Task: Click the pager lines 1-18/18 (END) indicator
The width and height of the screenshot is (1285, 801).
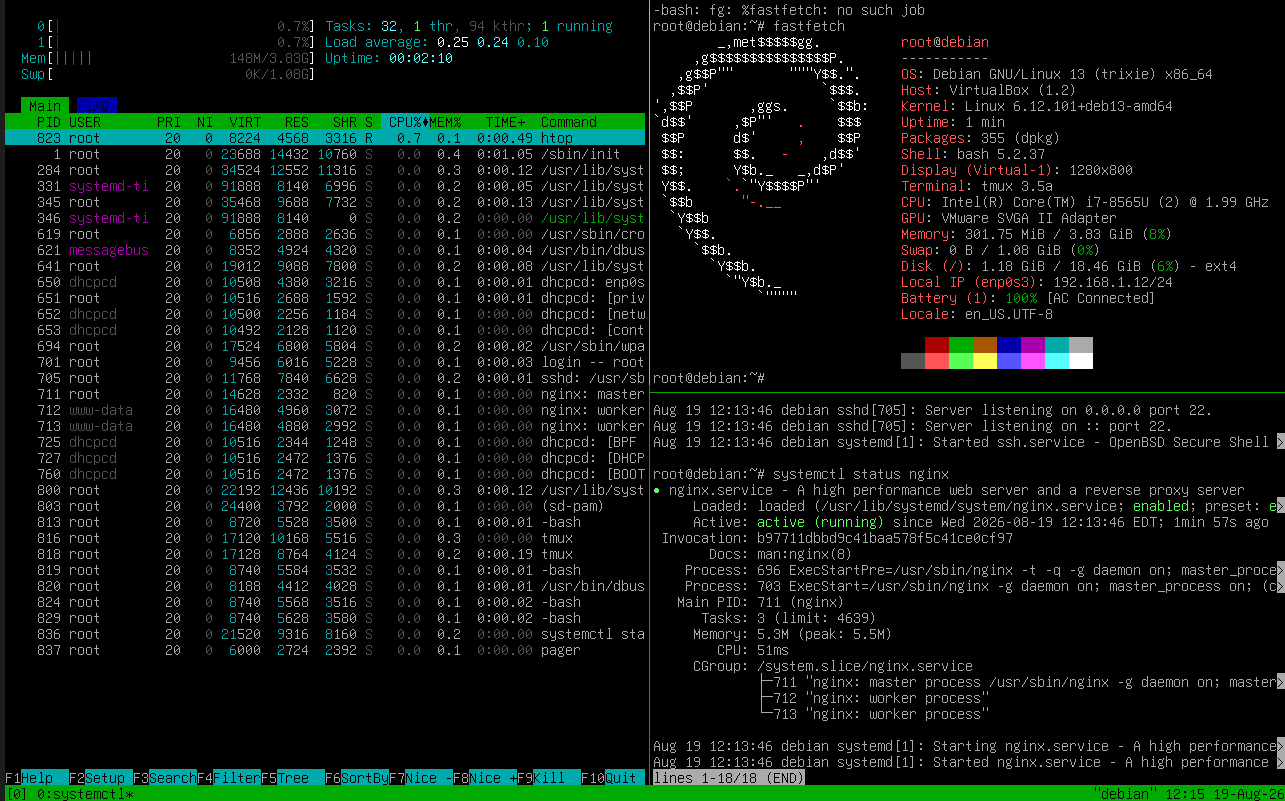Action: coord(729,778)
